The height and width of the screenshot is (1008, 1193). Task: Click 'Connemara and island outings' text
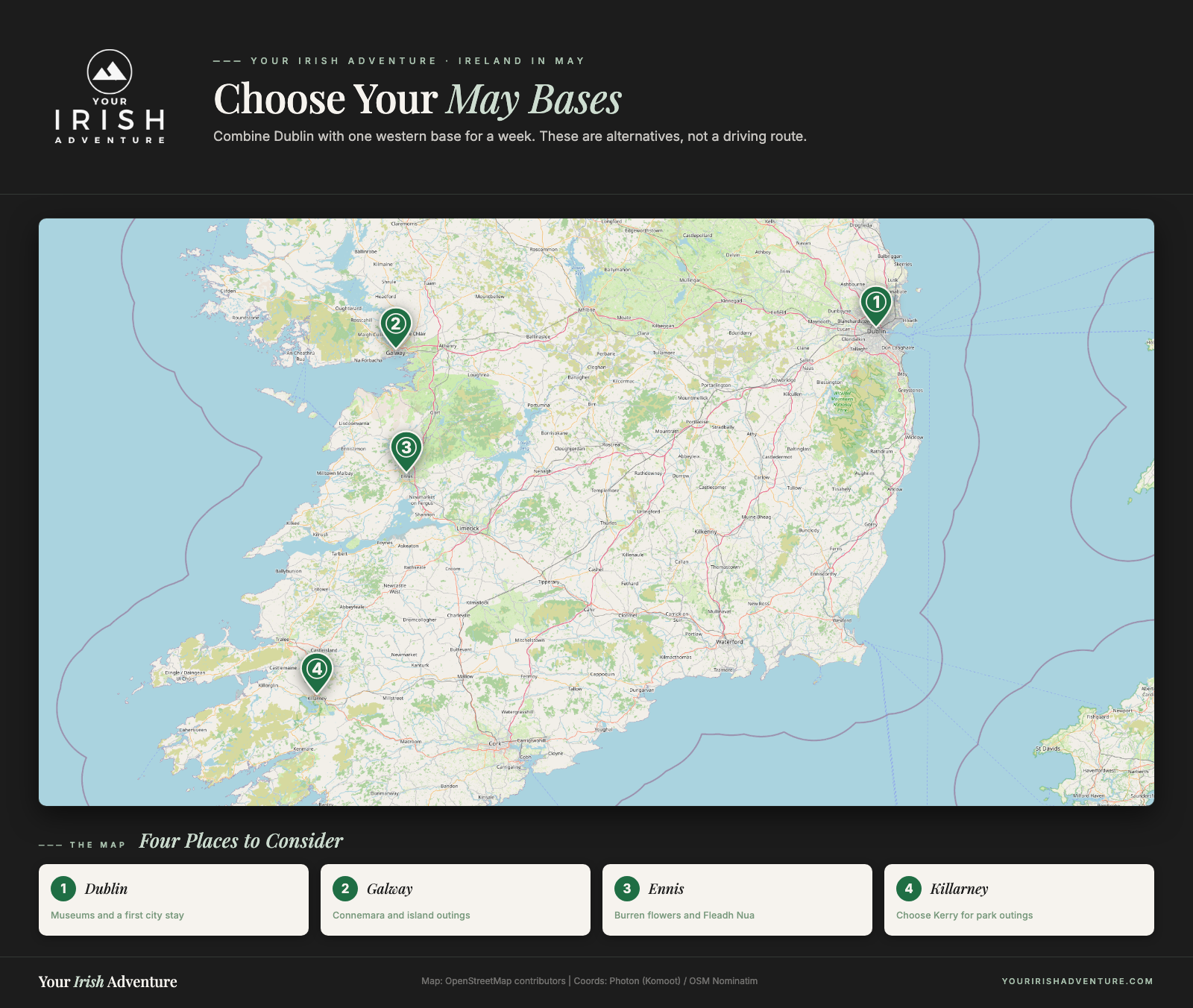[401, 915]
